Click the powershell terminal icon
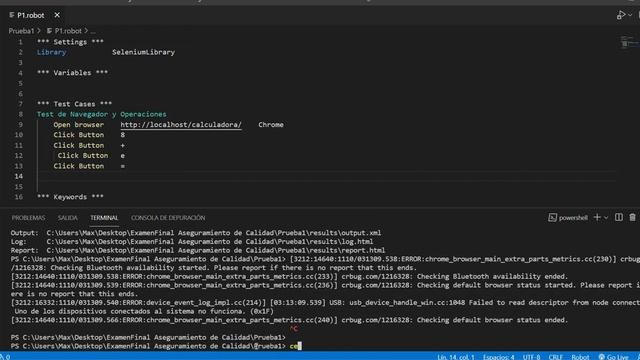 point(552,218)
